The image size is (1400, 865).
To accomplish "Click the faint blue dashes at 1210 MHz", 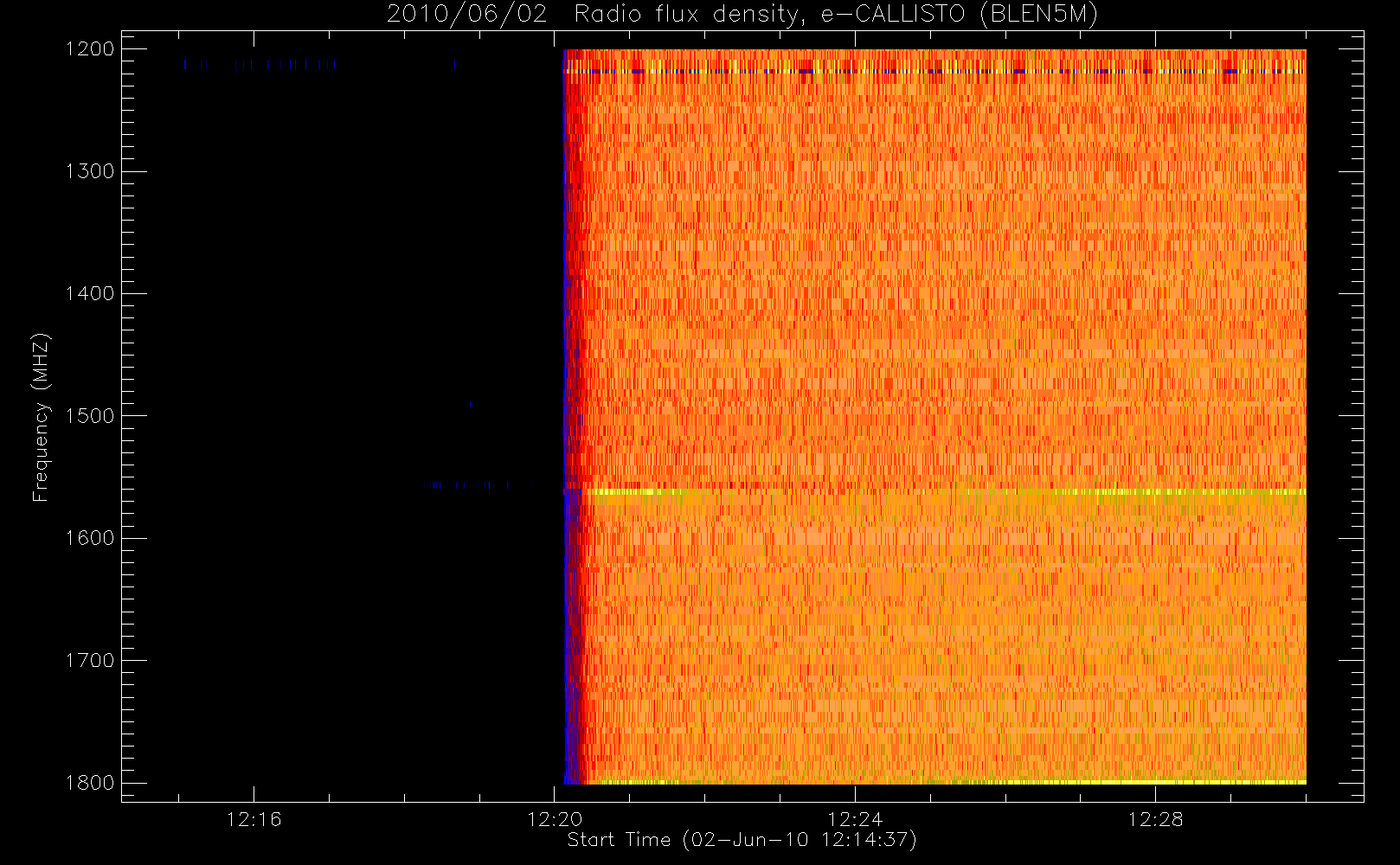I will point(260,64).
